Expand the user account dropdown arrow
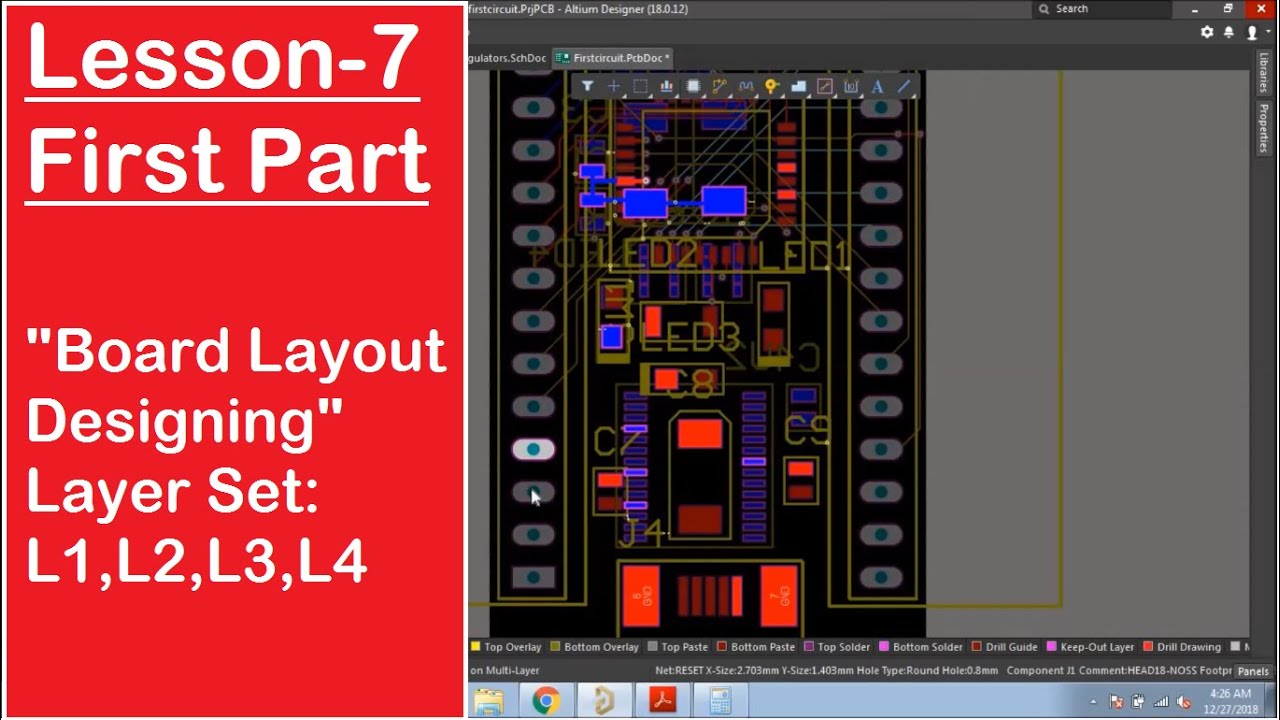Image resolution: width=1280 pixels, height=720 pixels. click(x=1268, y=32)
